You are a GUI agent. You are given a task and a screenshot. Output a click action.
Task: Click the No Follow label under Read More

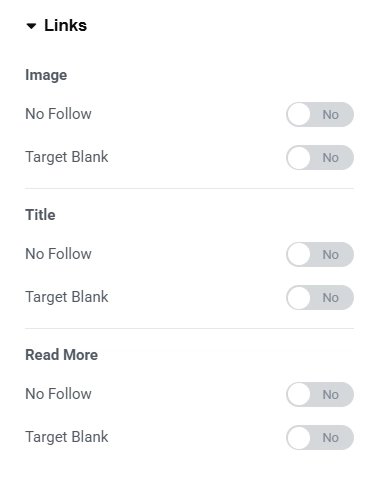point(58,394)
